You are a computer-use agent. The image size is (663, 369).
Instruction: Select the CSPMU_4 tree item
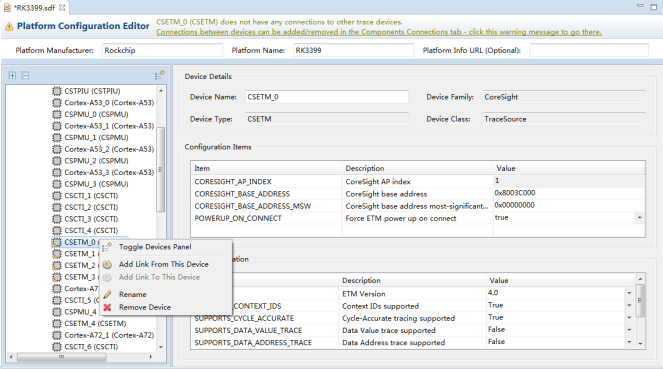[x=80, y=312]
